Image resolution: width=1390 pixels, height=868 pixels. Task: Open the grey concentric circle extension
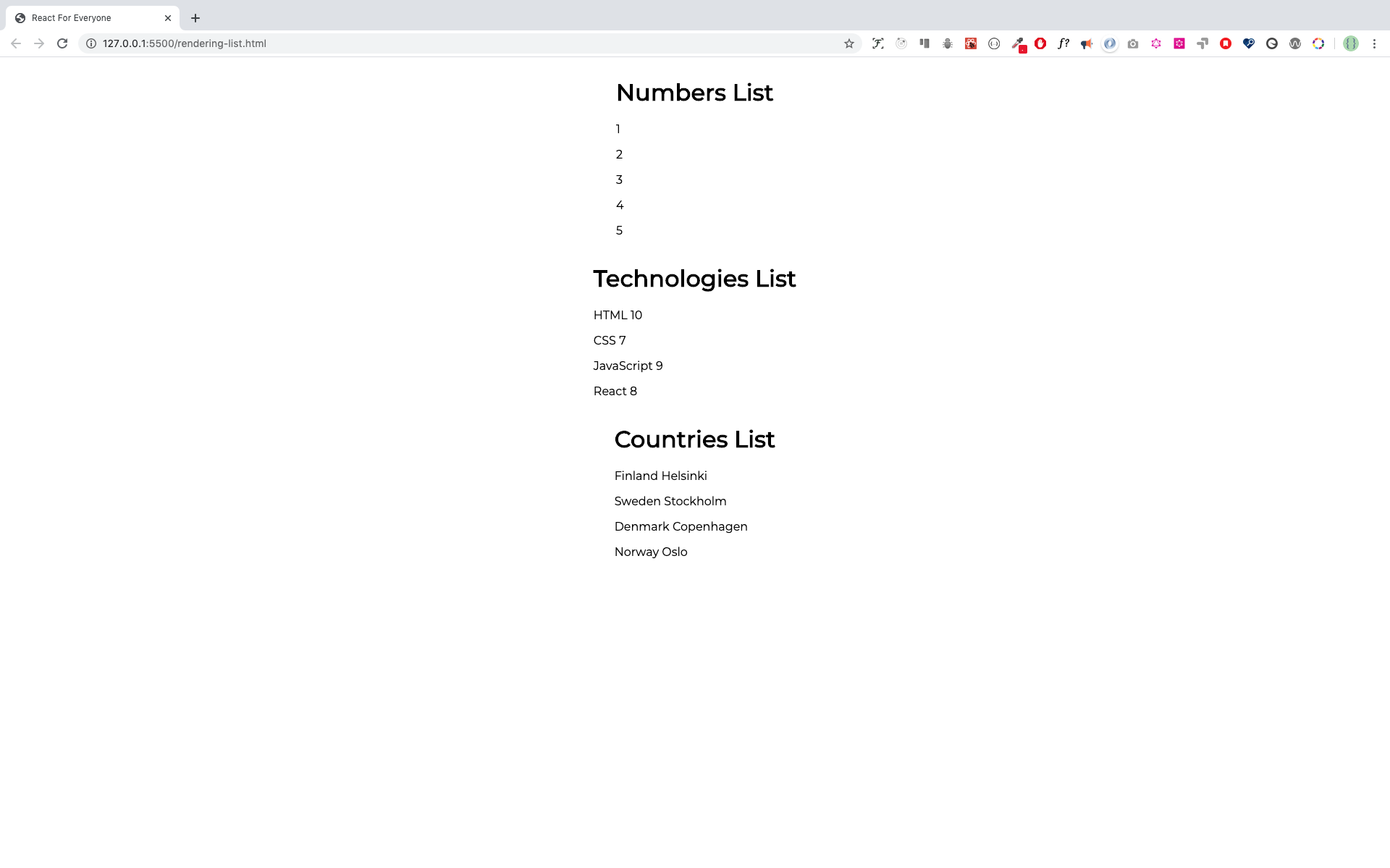pos(901,43)
